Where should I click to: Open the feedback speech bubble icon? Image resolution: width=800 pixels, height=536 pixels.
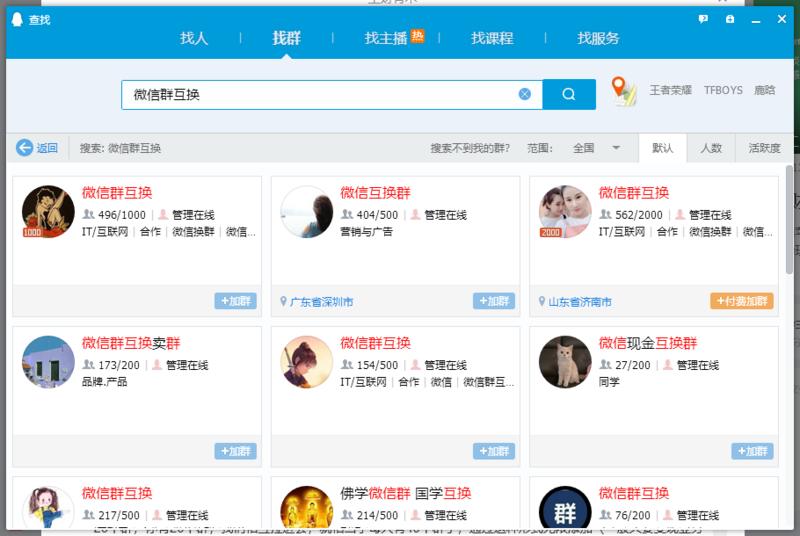(703, 19)
